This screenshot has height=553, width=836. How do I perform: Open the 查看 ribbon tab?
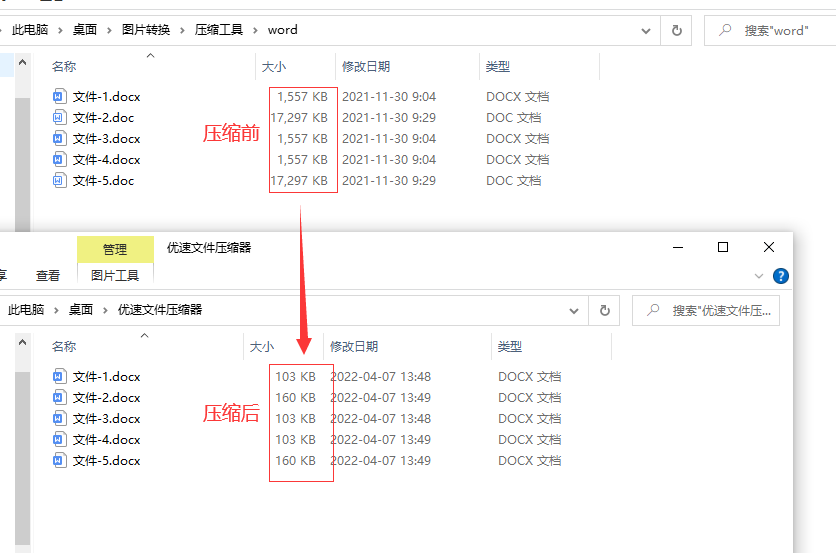pos(48,276)
